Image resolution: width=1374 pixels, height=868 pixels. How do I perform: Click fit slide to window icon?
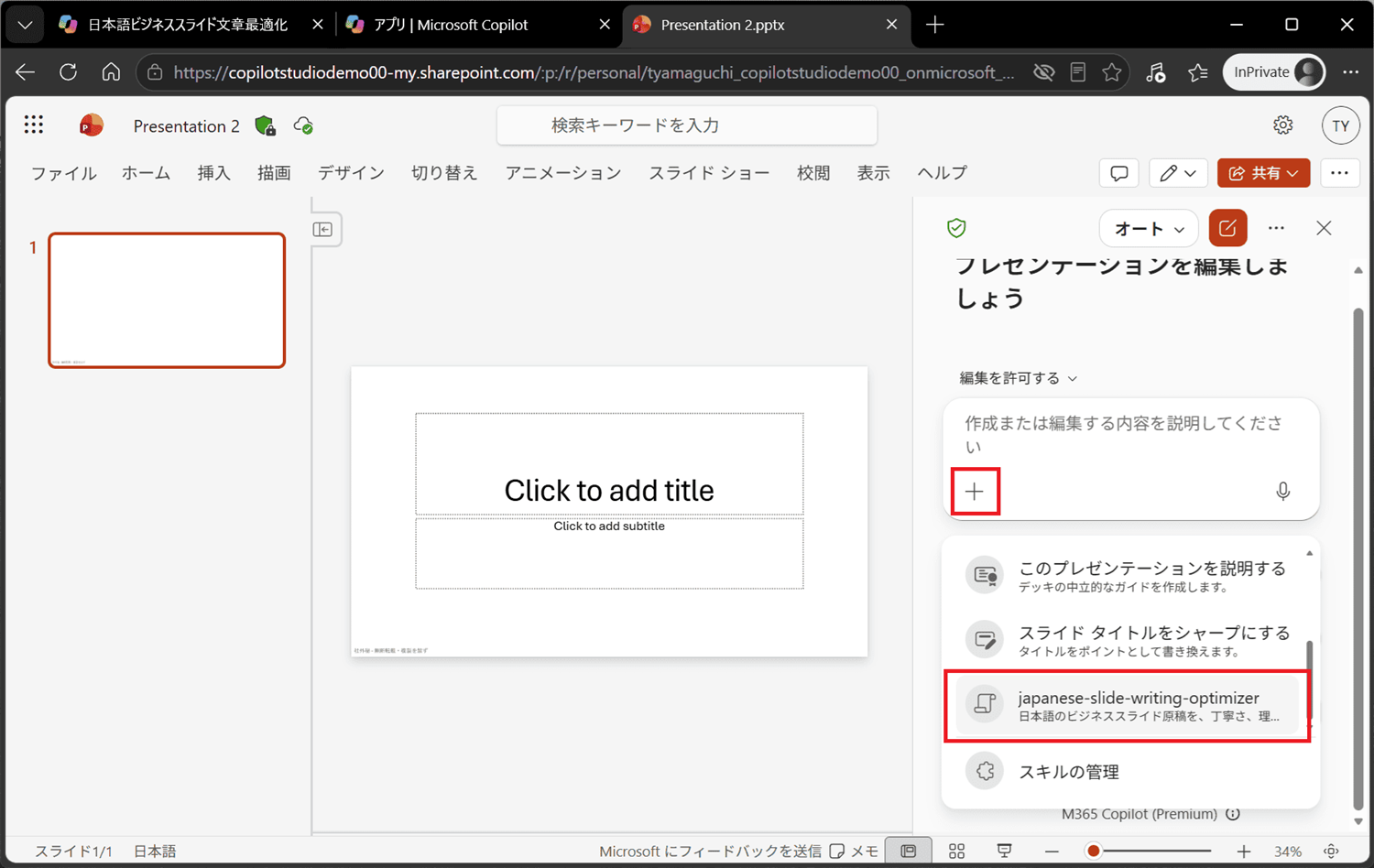click(1332, 852)
